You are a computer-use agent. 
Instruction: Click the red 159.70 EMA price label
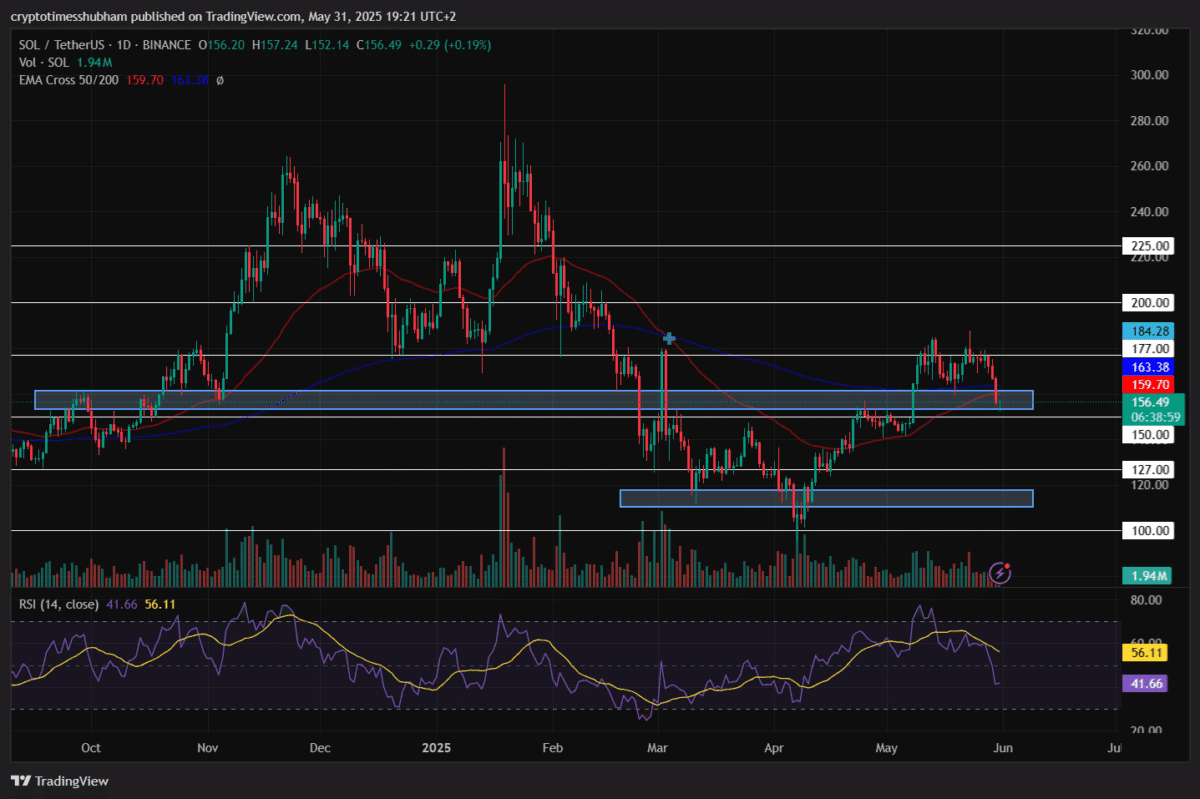point(1148,384)
